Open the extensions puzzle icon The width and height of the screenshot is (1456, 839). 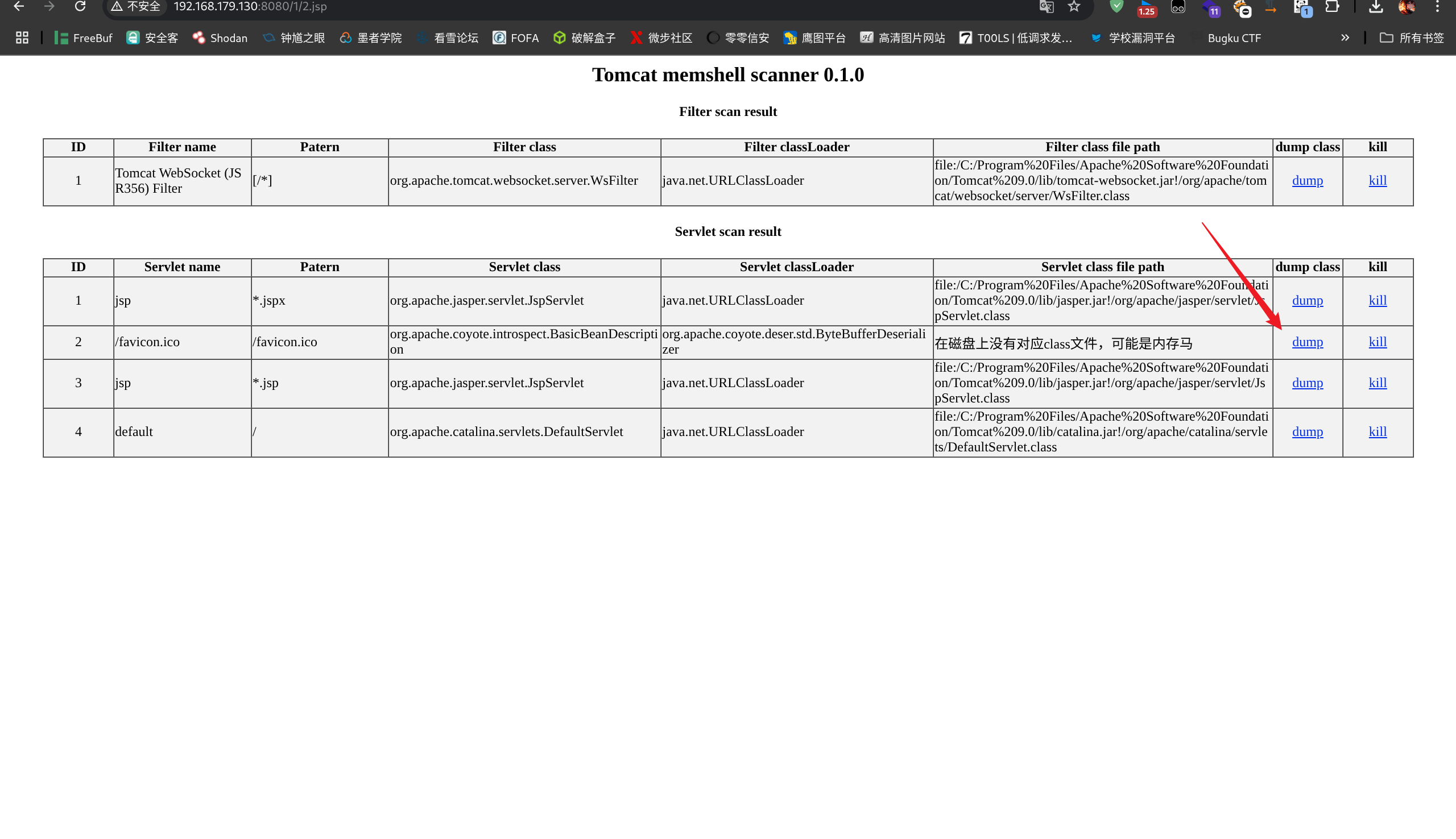[1332, 6]
